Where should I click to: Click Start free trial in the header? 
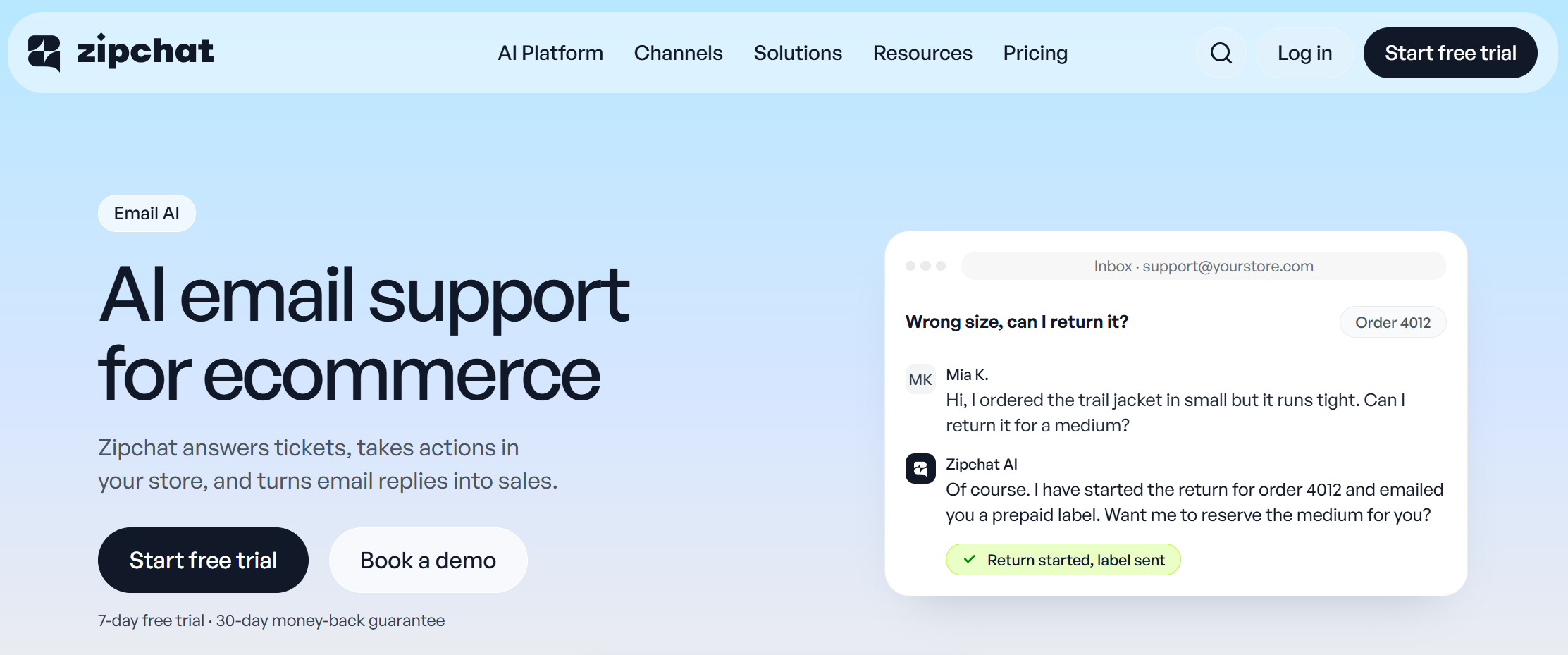tap(1450, 53)
